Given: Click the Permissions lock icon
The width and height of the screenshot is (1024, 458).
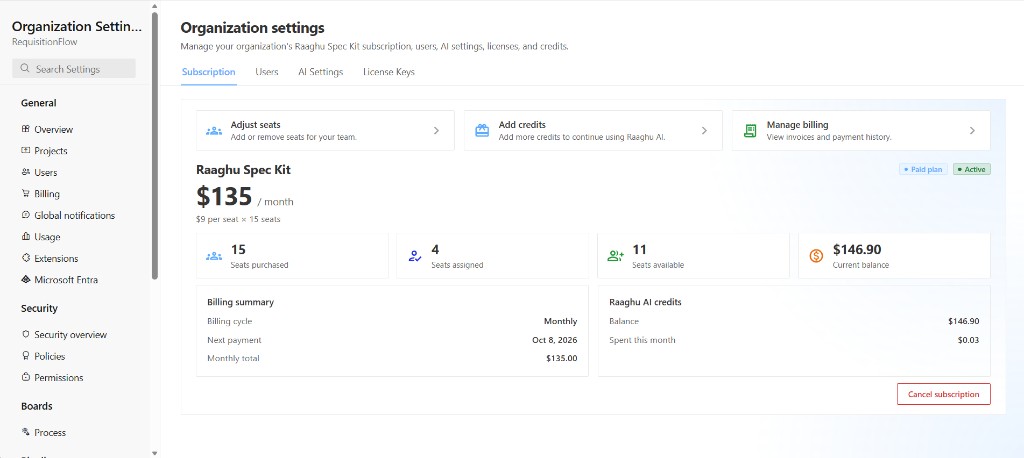Looking at the screenshot, I should tap(25, 377).
